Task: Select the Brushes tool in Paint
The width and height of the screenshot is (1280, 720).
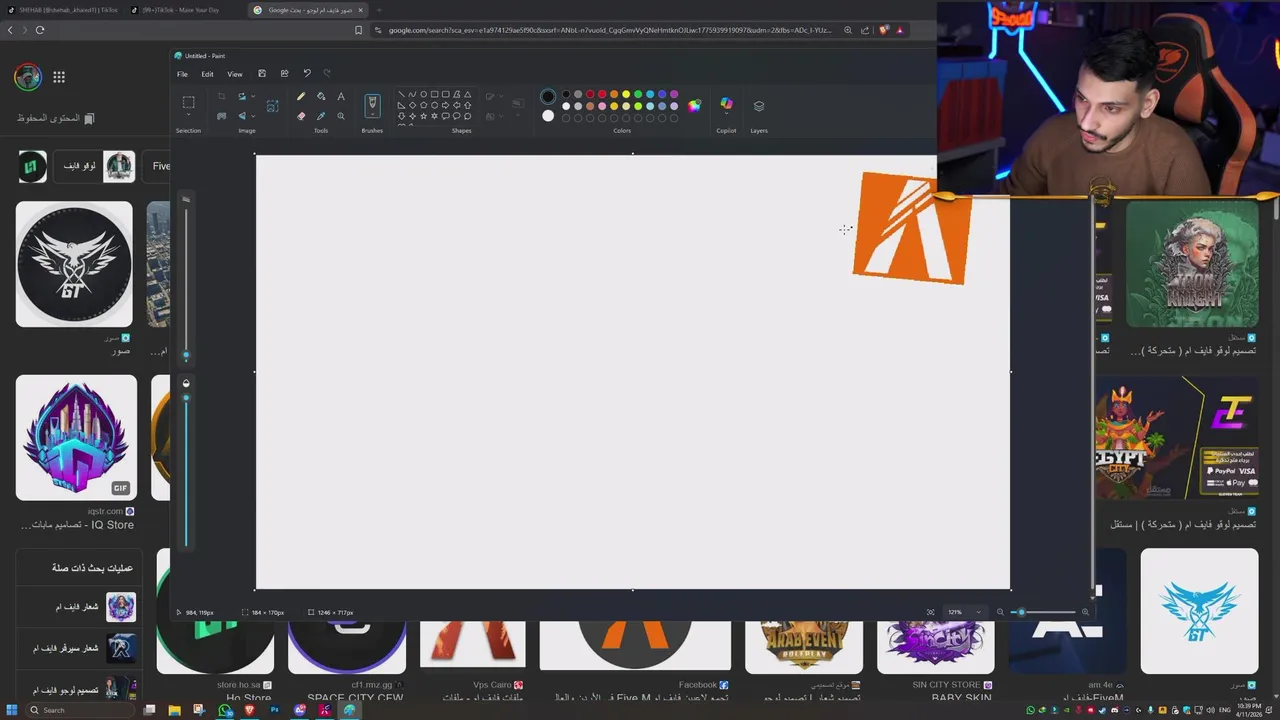Action: click(x=372, y=104)
